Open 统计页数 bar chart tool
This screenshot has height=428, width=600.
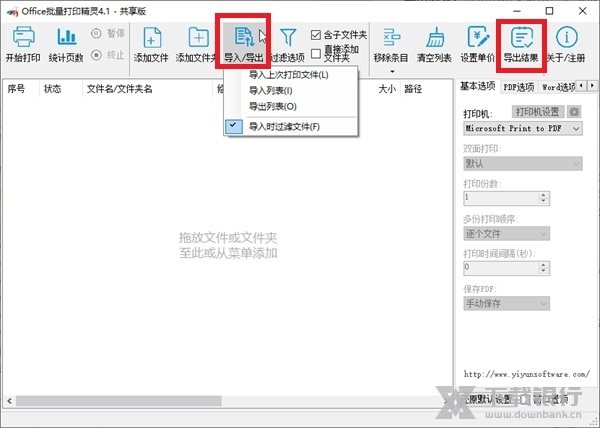(x=67, y=37)
